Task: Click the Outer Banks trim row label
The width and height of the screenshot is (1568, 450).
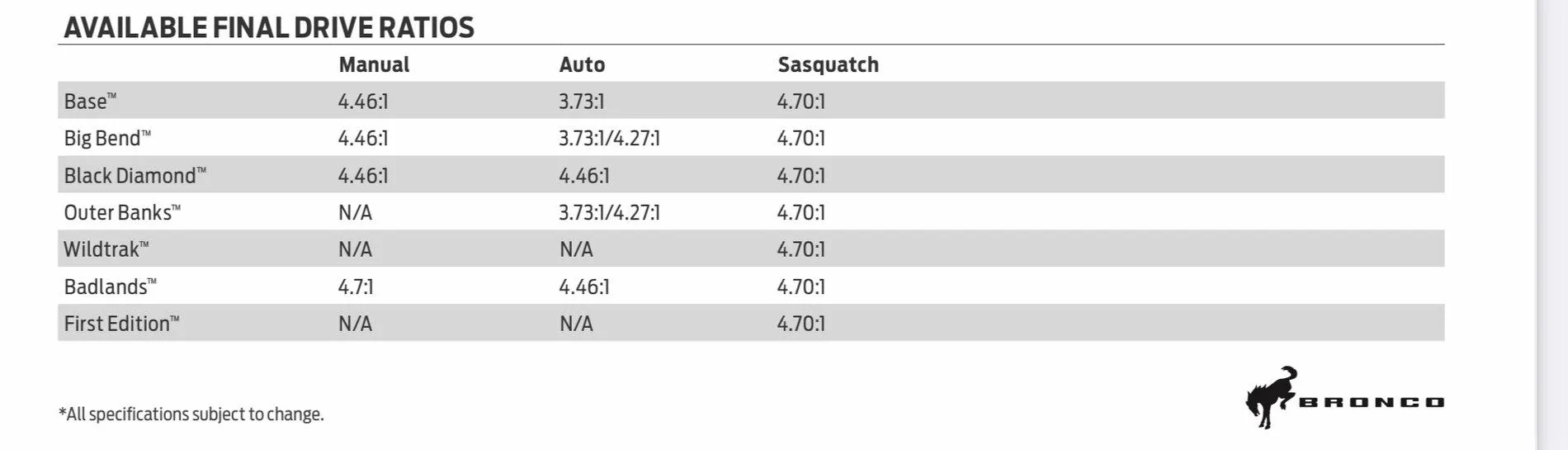Action: (x=122, y=212)
